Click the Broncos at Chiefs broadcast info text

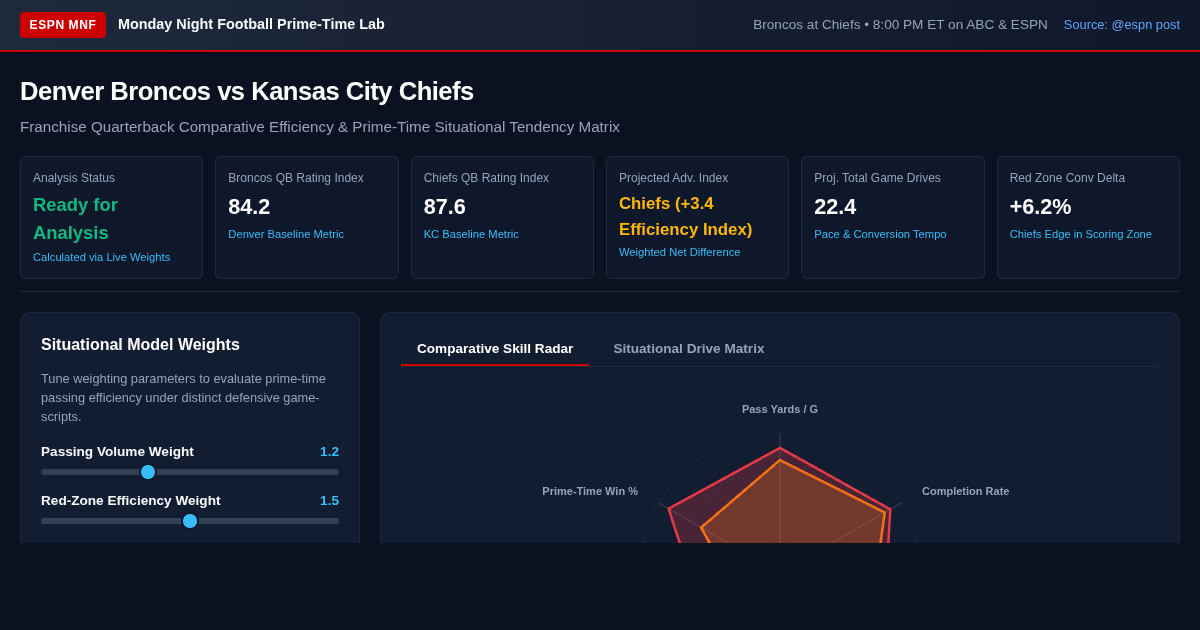[900, 25]
